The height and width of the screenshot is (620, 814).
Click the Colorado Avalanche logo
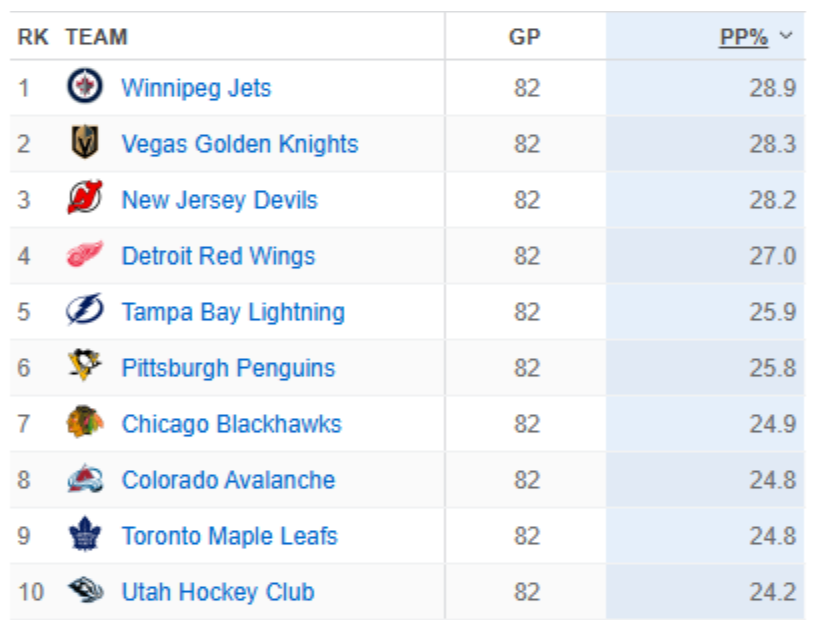85,478
